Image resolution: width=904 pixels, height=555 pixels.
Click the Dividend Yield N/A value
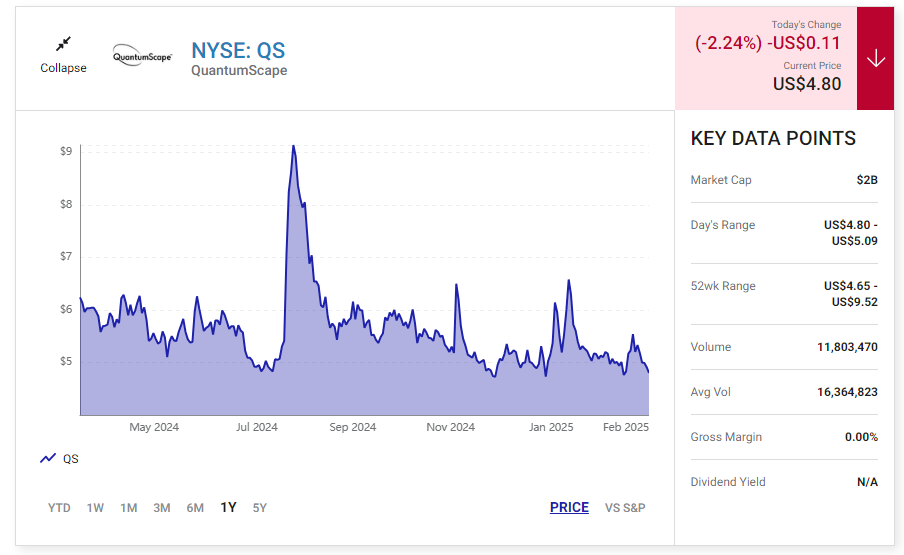click(867, 482)
